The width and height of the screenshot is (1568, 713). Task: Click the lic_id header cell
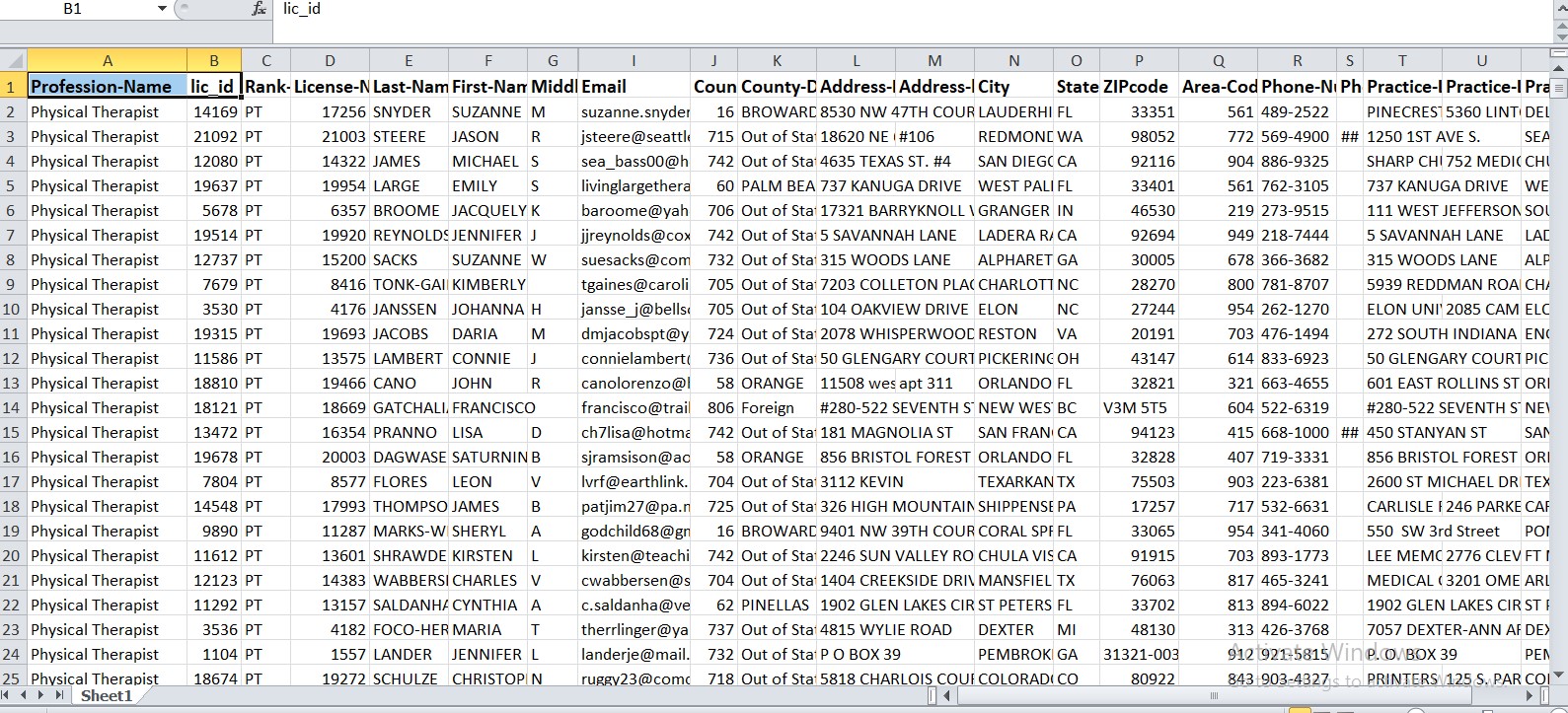(213, 87)
